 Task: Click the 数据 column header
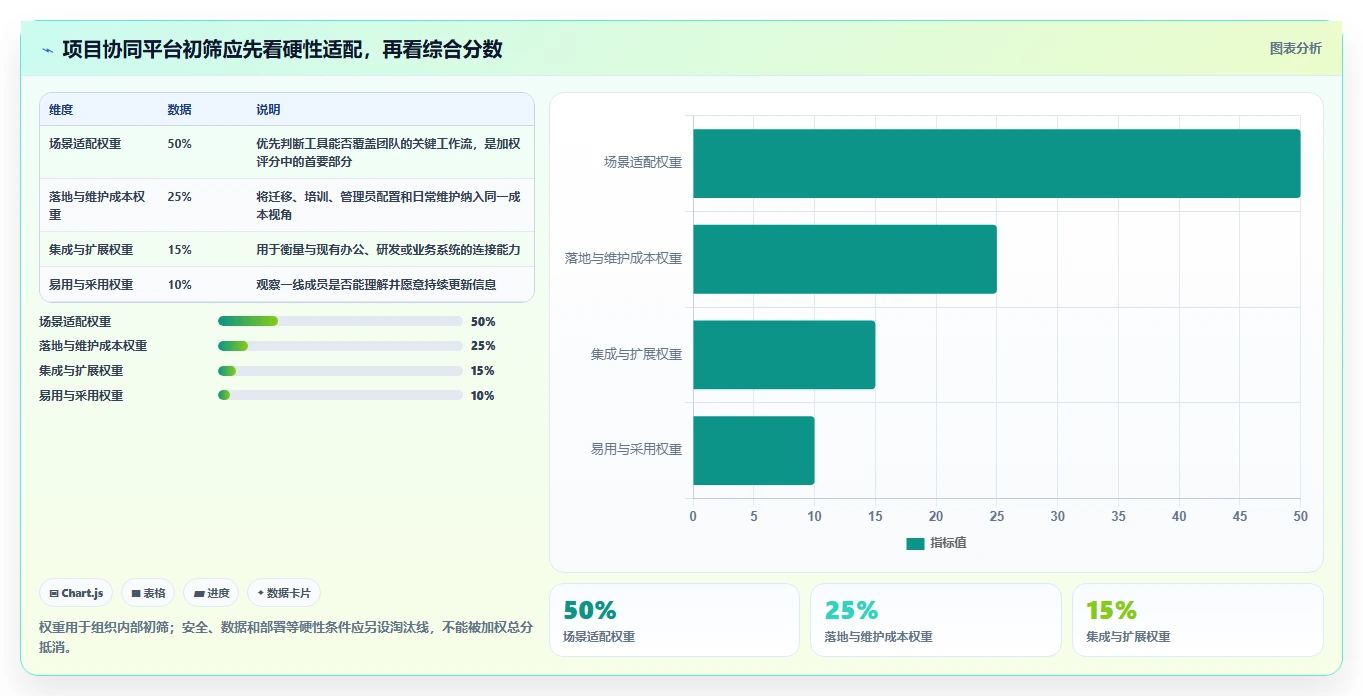[x=180, y=110]
